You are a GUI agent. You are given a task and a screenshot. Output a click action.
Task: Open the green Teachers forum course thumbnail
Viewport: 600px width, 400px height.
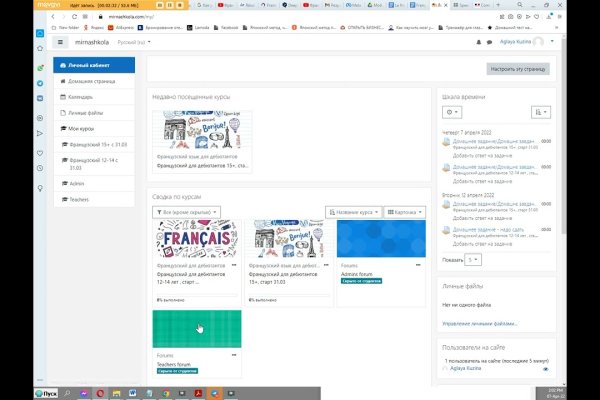(x=197, y=328)
